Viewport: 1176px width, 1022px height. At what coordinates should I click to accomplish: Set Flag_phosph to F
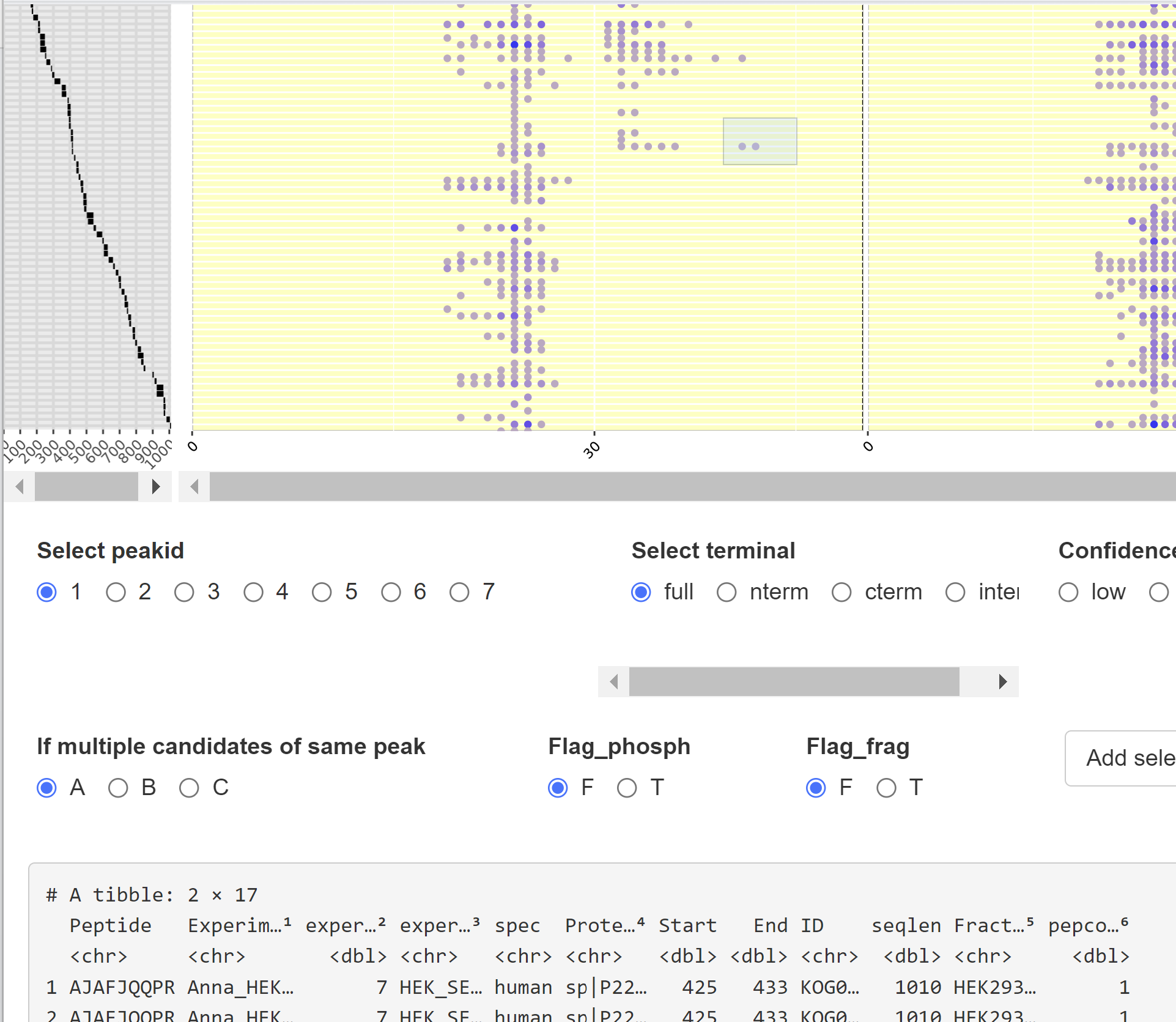[558, 788]
